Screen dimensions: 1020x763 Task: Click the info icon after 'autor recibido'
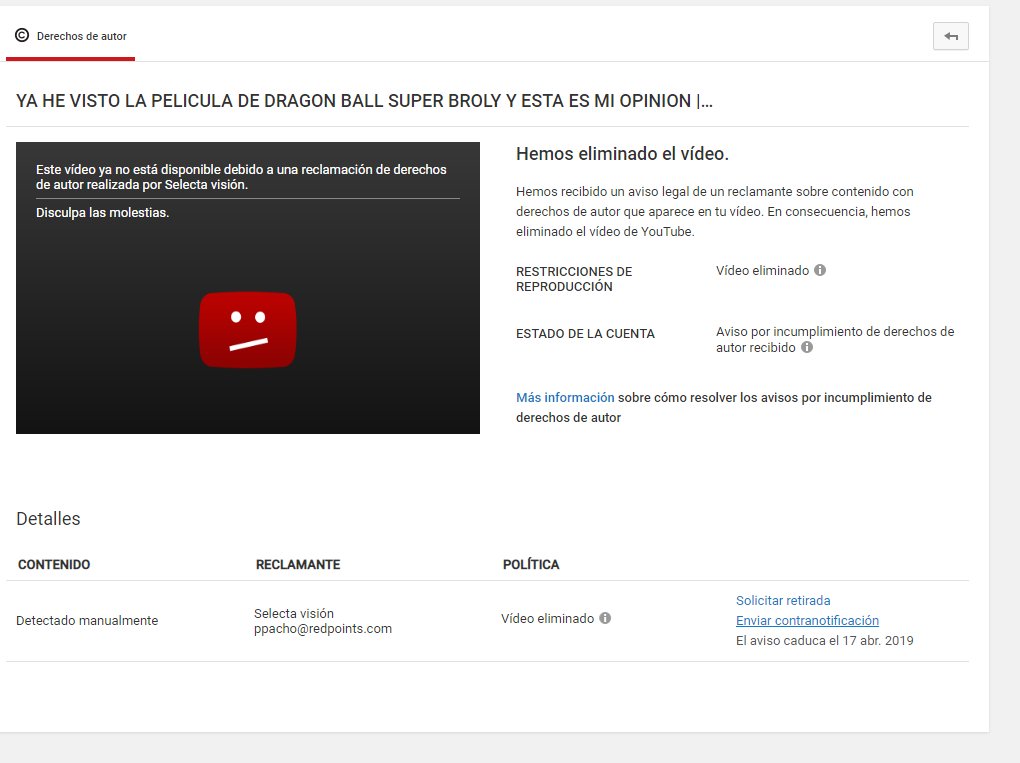[807, 347]
